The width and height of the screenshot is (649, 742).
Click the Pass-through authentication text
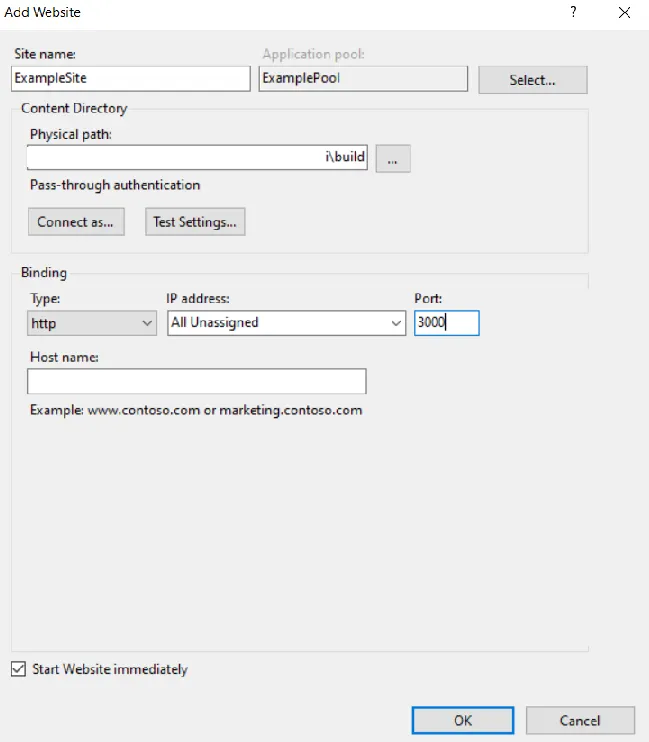pyautogui.click(x=115, y=185)
